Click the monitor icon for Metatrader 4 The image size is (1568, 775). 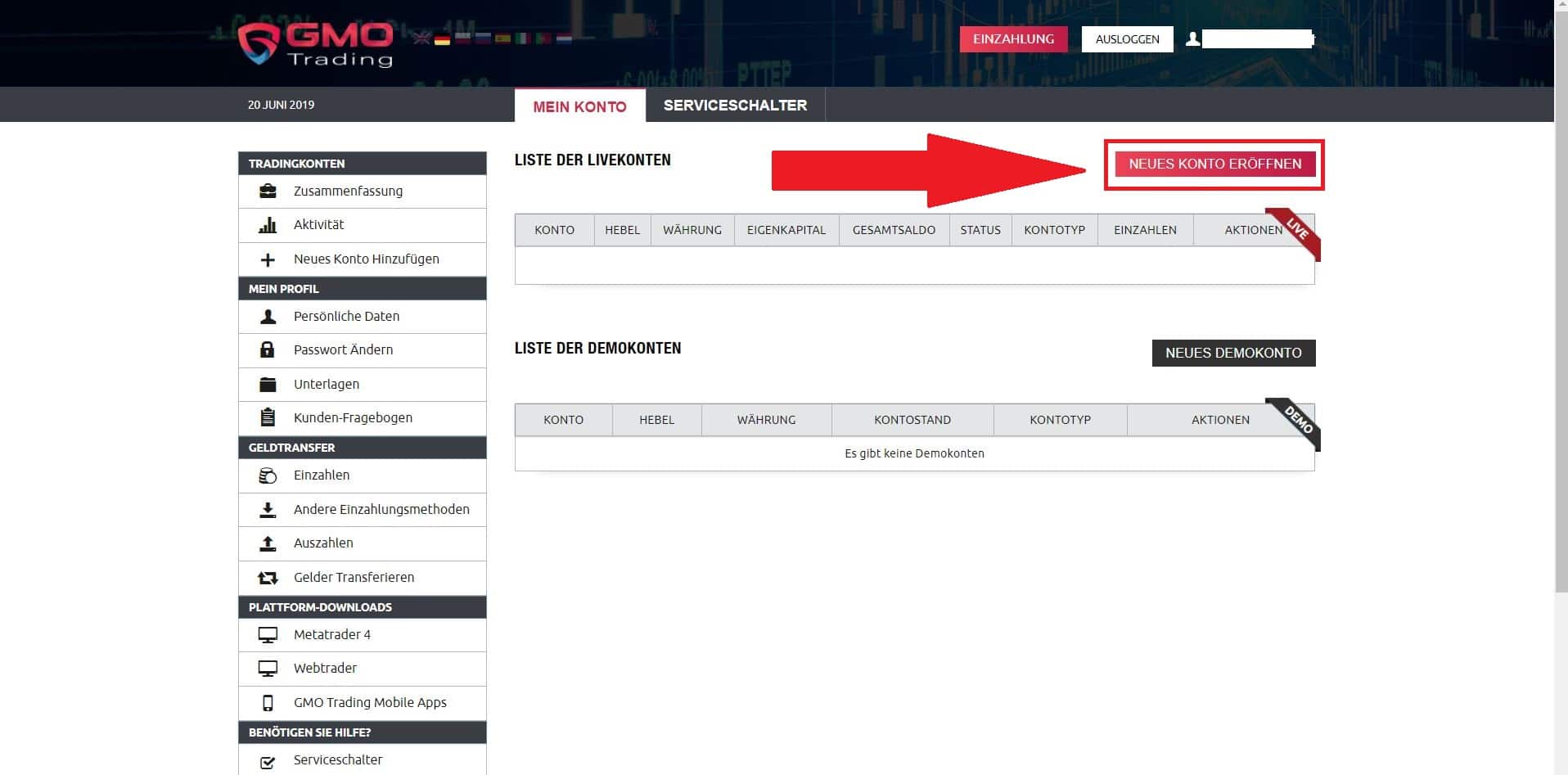point(268,635)
